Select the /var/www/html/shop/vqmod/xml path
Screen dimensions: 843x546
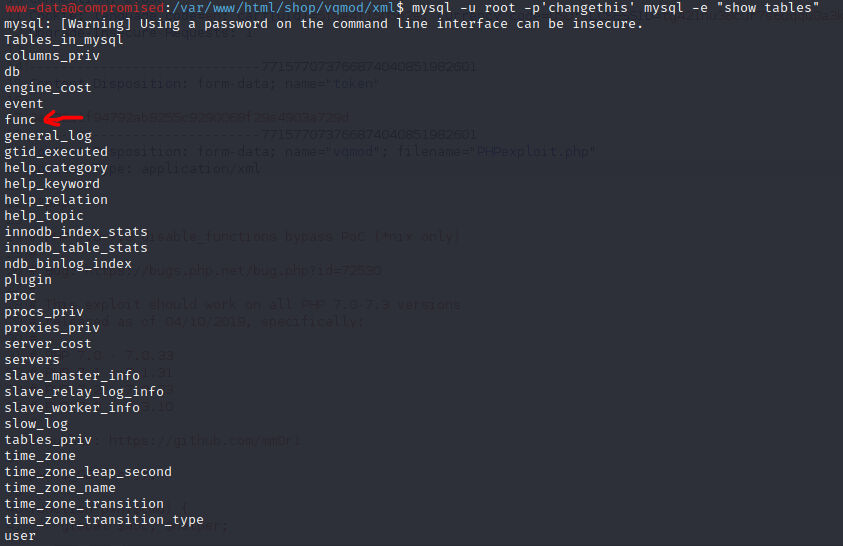point(288,8)
